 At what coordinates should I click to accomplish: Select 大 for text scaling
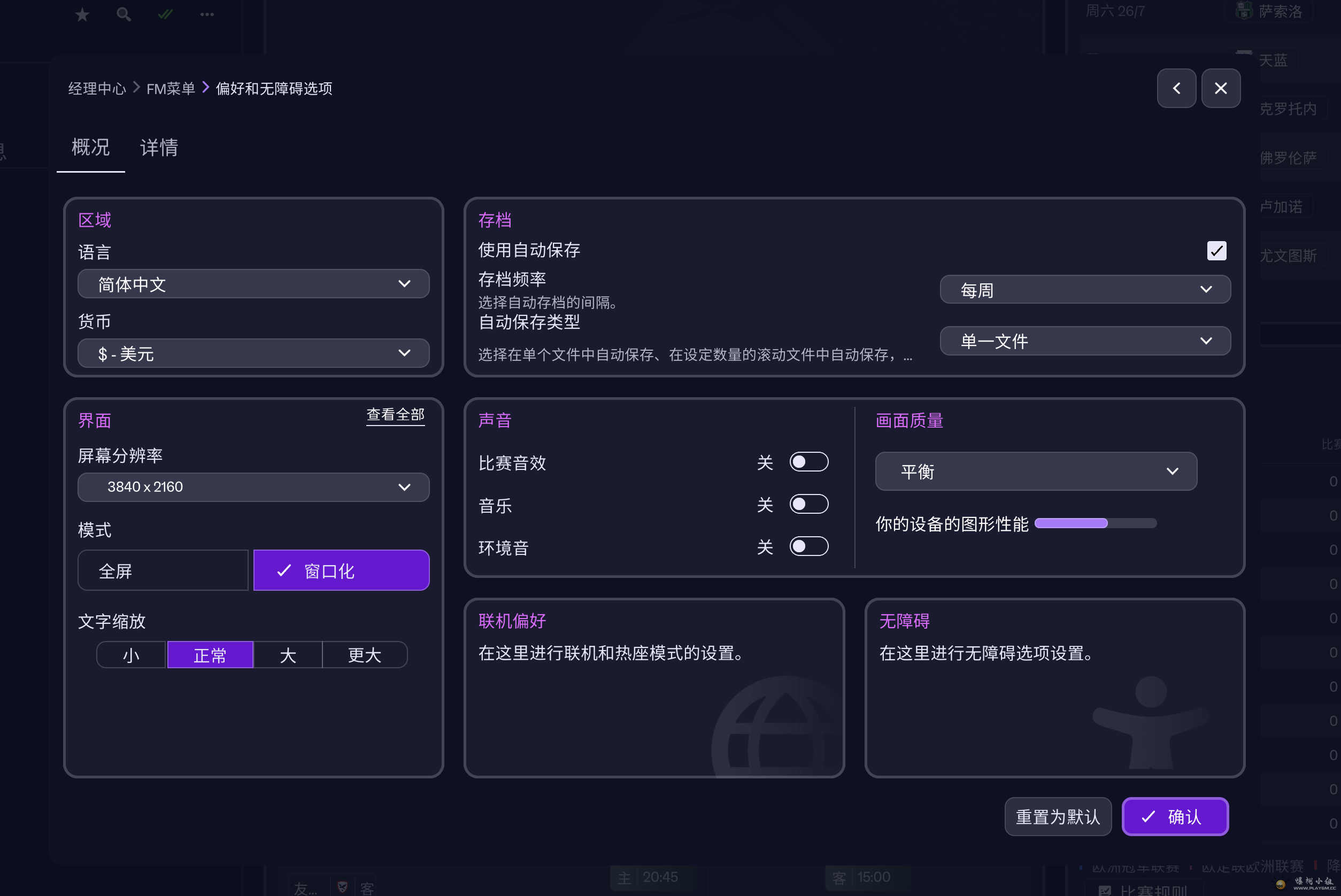(x=288, y=655)
